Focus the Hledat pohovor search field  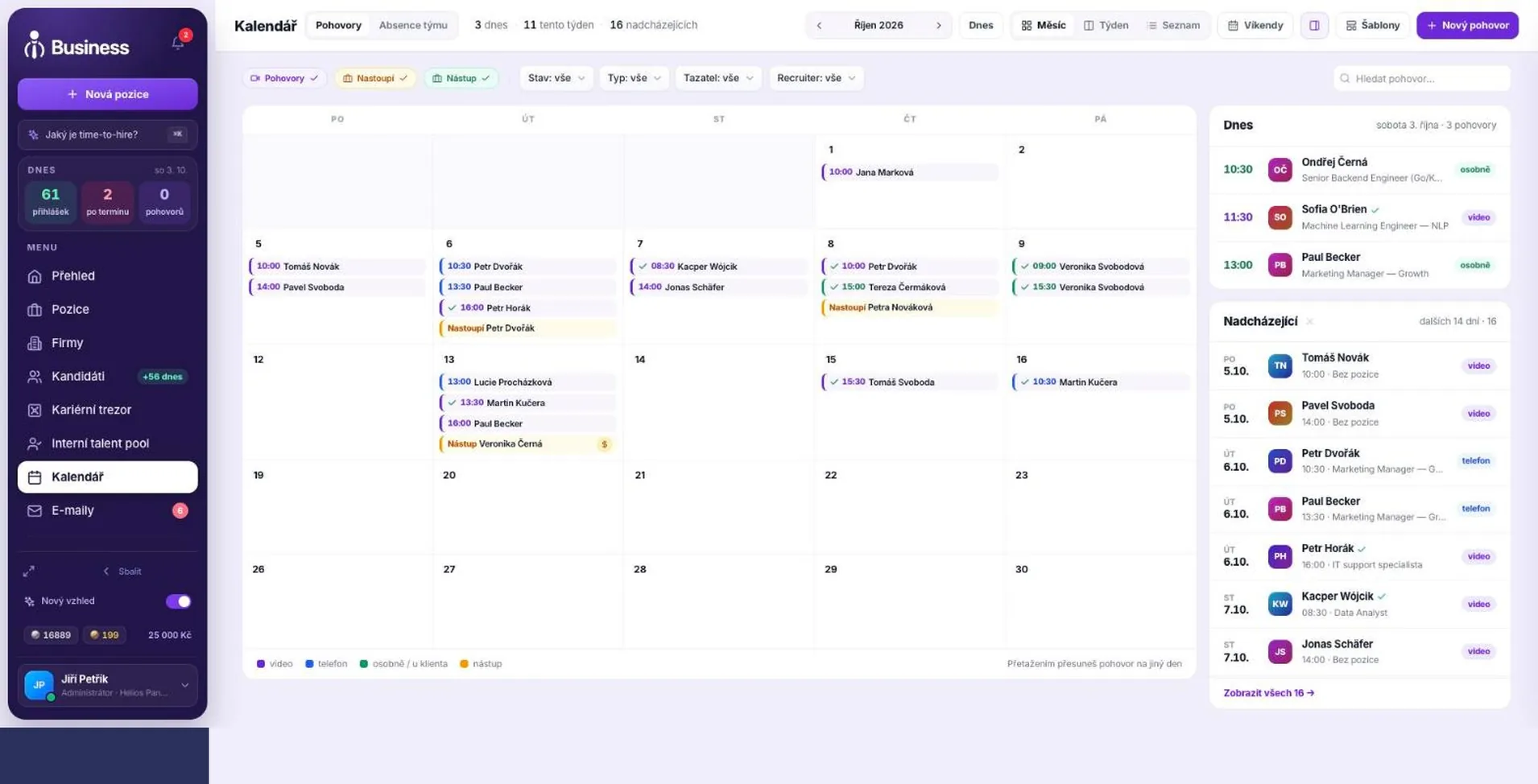pyautogui.click(x=1421, y=78)
